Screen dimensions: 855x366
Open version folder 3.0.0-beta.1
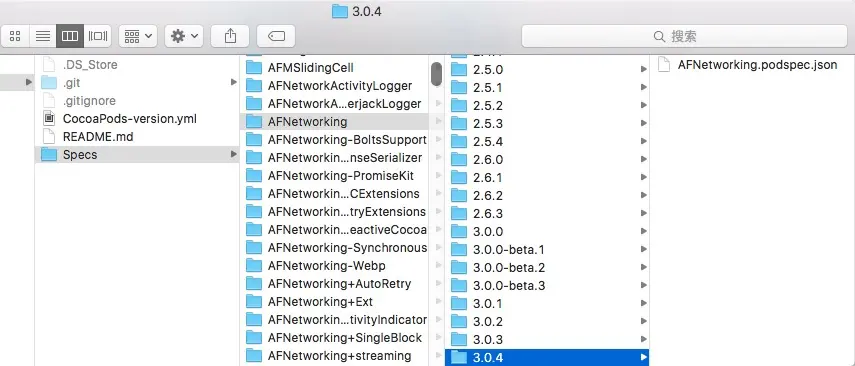547,250
